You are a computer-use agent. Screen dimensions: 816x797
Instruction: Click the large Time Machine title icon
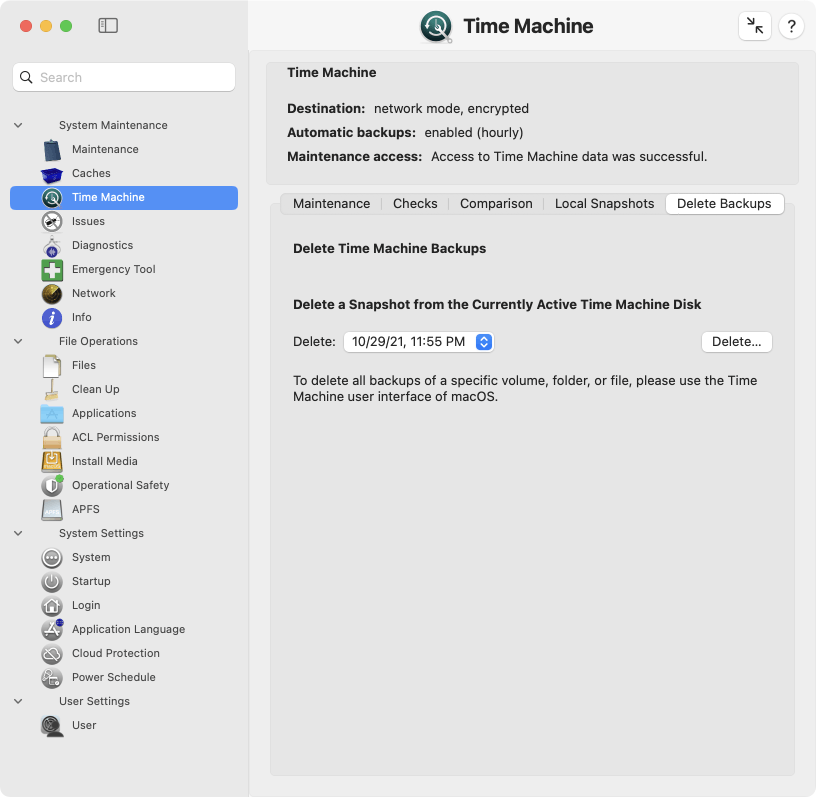pos(436,27)
